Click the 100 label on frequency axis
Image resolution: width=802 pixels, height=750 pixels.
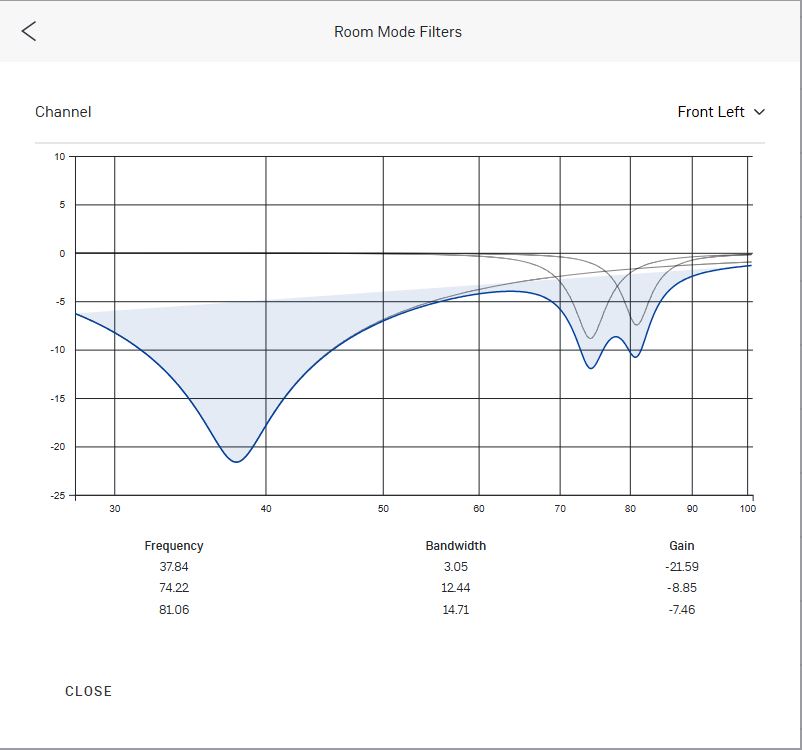pos(748,509)
